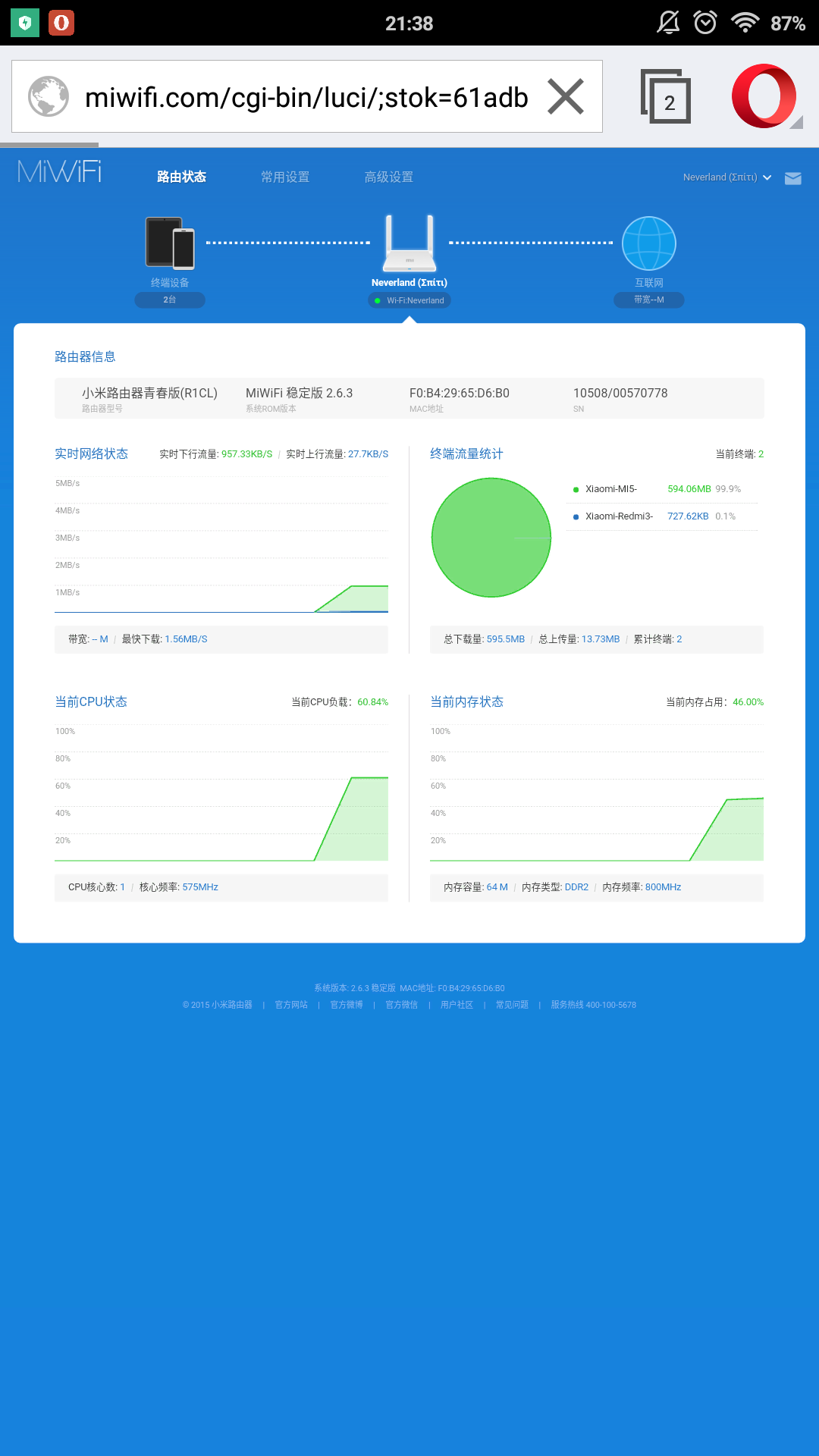Select ROM version MiWiFi 稳定版 2.6.3

(x=300, y=393)
